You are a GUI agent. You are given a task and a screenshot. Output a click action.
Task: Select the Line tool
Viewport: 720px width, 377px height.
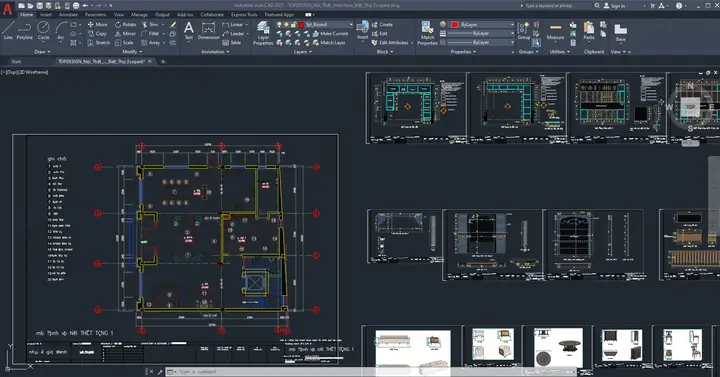[x=8, y=30]
